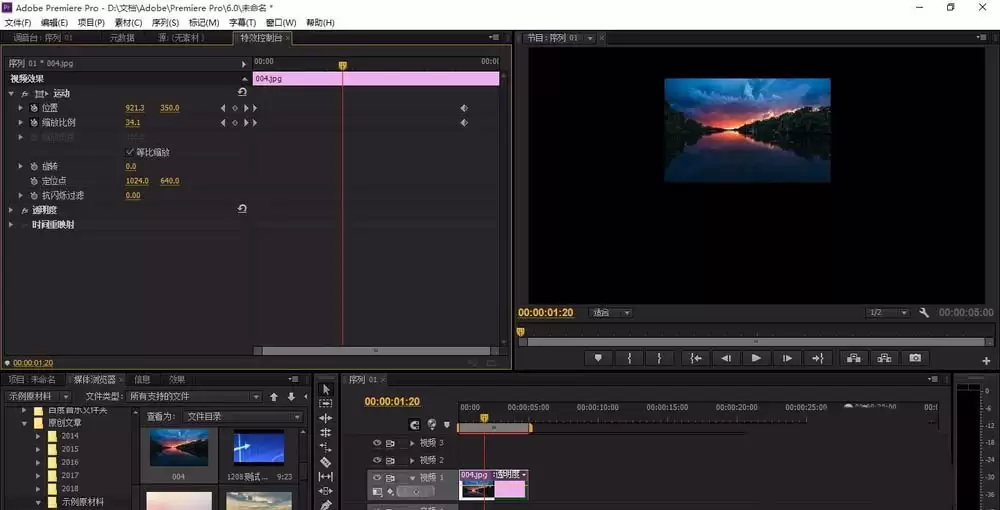Switch to the Media Browser tab
Screen dimensions: 1000x510
click(x=94, y=380)
